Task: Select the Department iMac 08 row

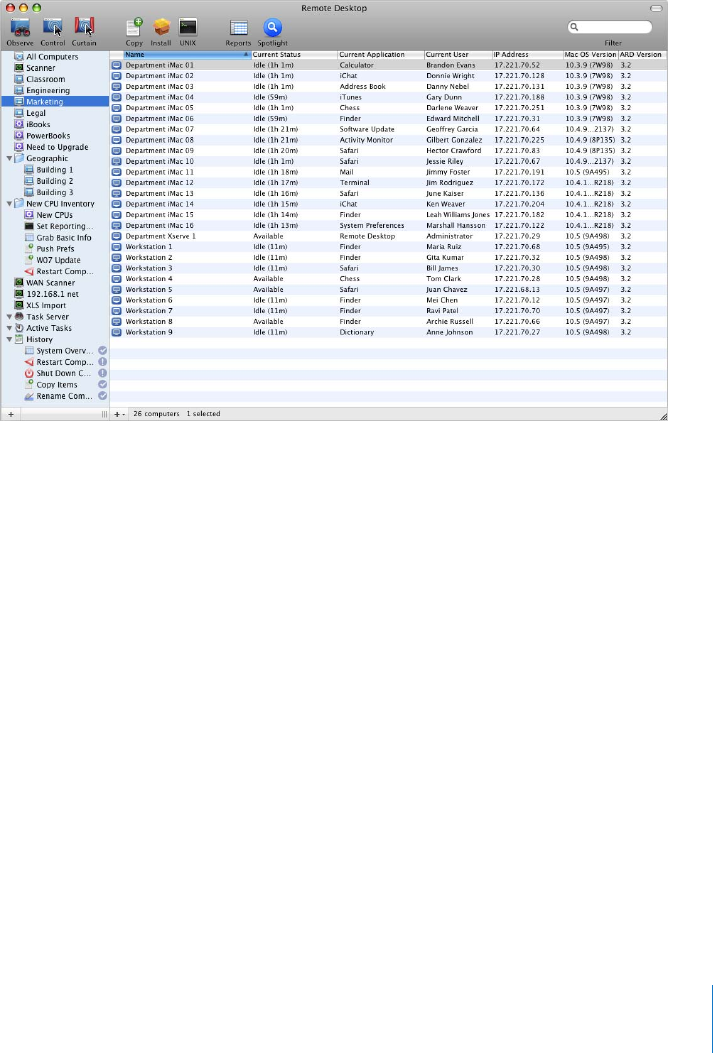Action: 388,140
